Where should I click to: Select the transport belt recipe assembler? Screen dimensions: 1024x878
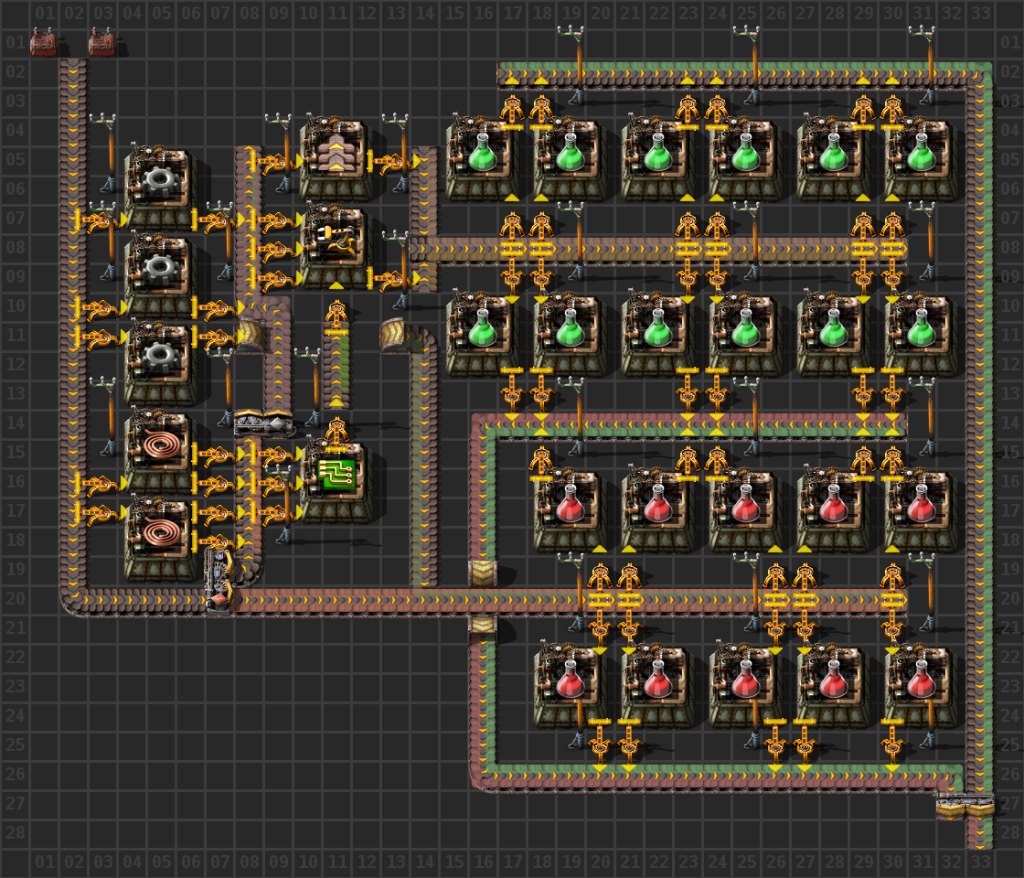click(336, 160)
